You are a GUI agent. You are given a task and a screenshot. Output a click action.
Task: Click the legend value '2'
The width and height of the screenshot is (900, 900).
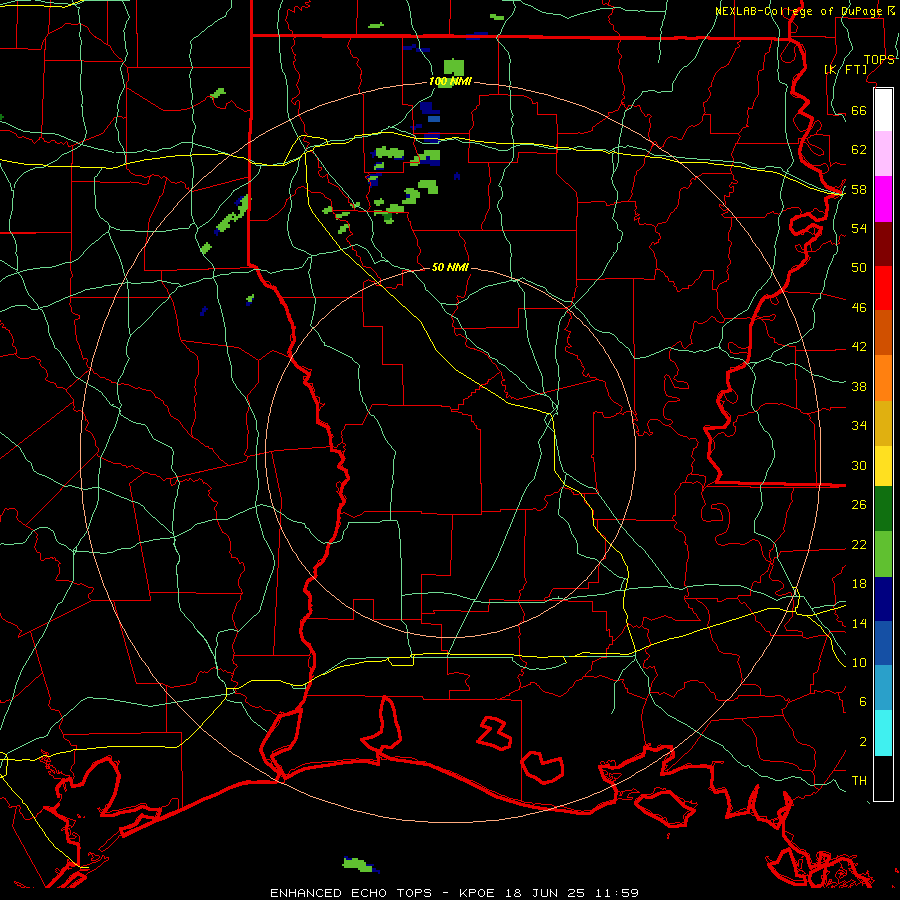click(x=863, y=742)
